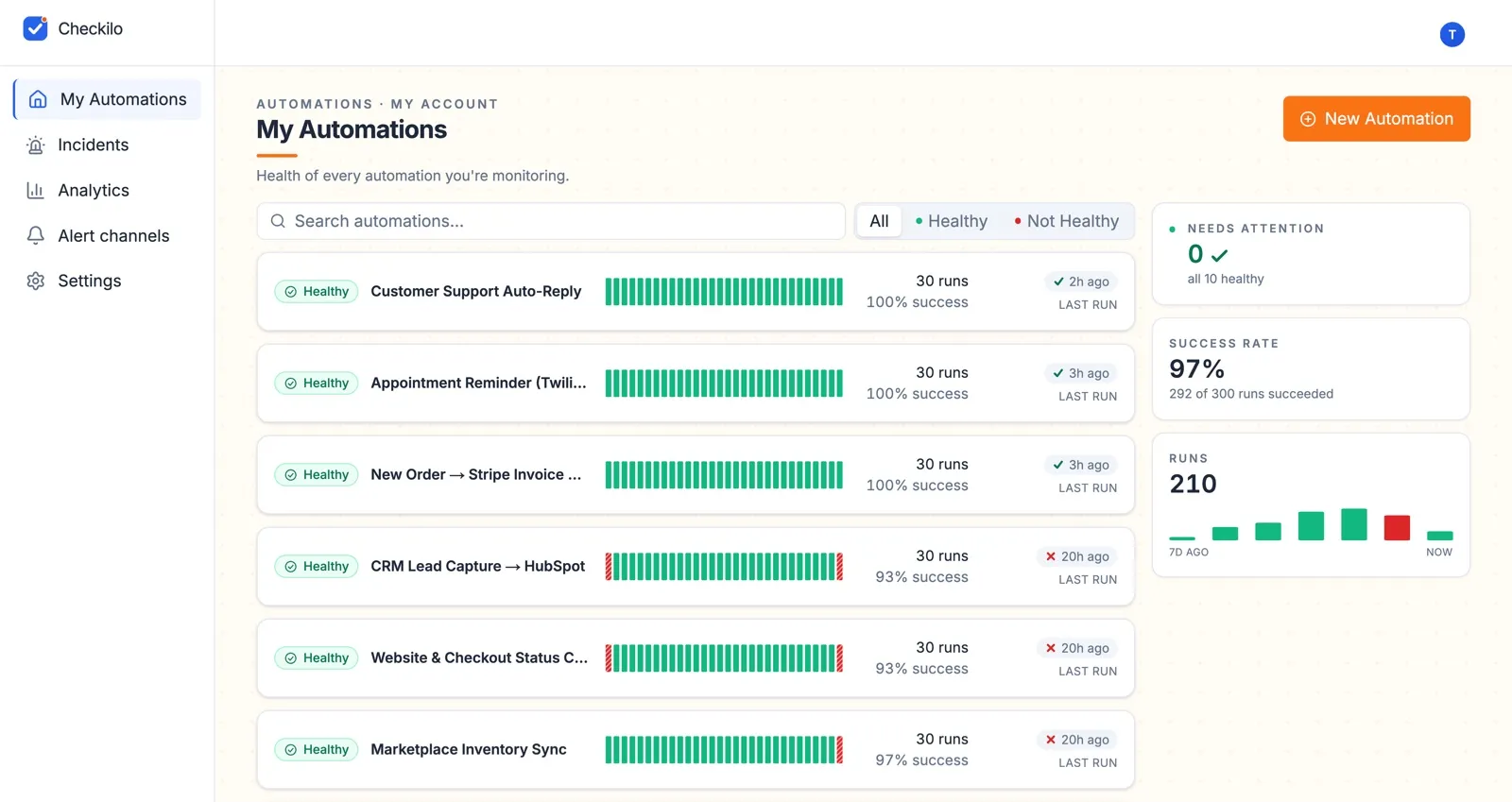1512x802 pixels.
Task: Open Settings from the sidebar
Action: (107, 281)
